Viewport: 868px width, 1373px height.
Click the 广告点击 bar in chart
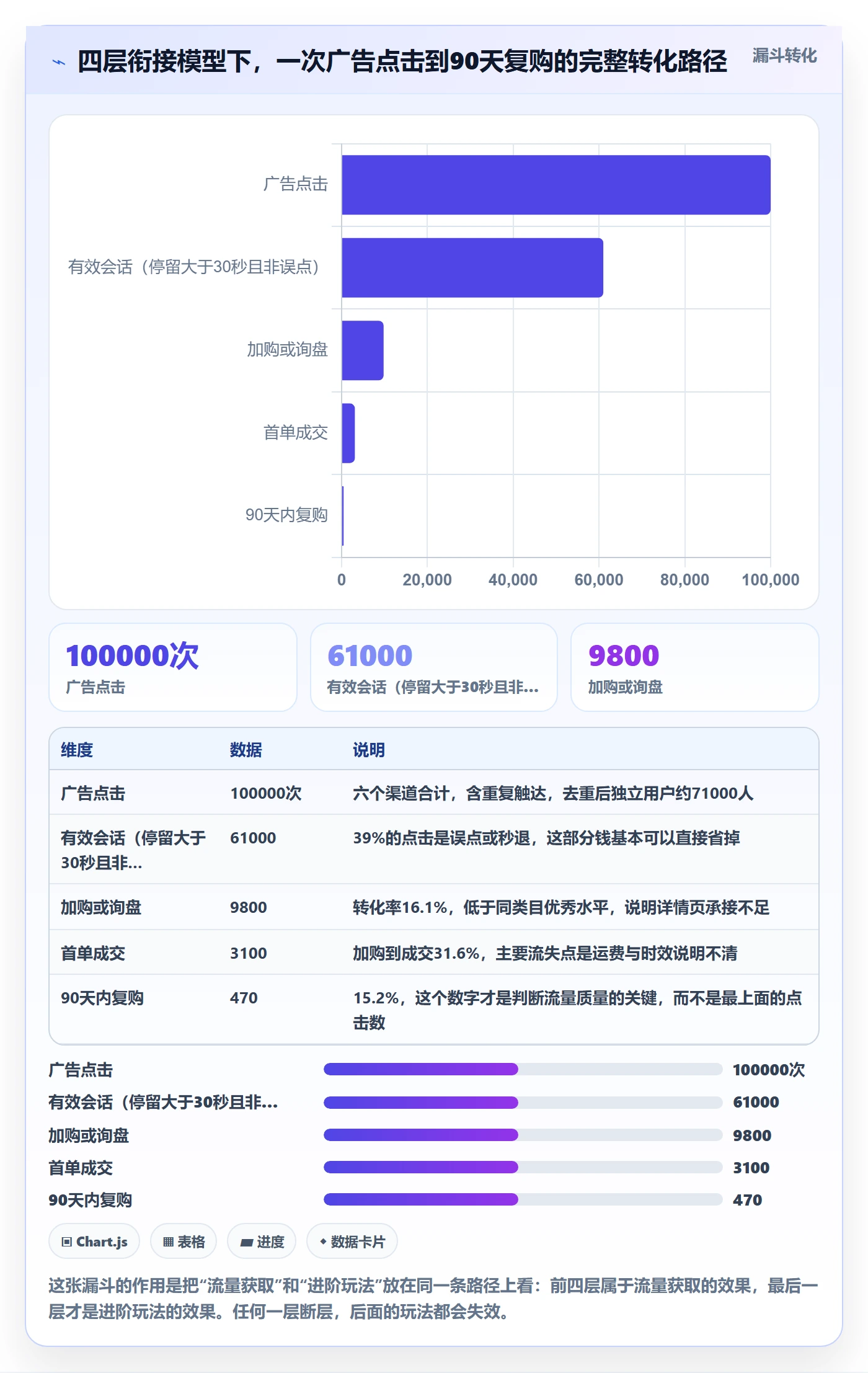point(556,185)
